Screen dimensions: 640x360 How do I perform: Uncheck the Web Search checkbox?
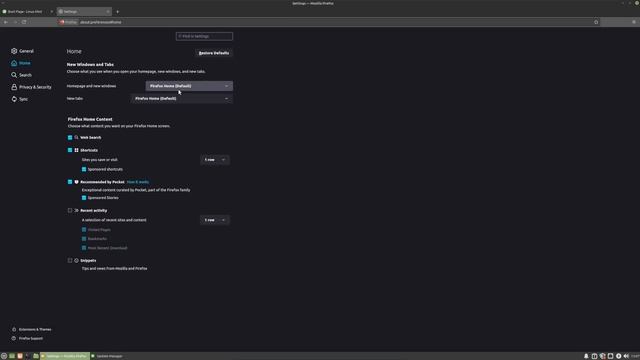pos(70,138)
